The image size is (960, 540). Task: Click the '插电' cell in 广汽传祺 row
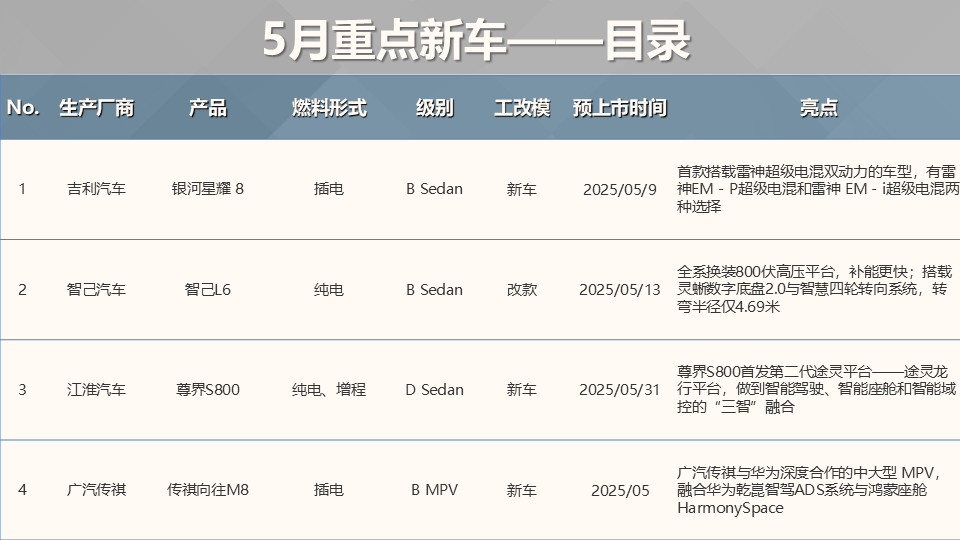329,490
